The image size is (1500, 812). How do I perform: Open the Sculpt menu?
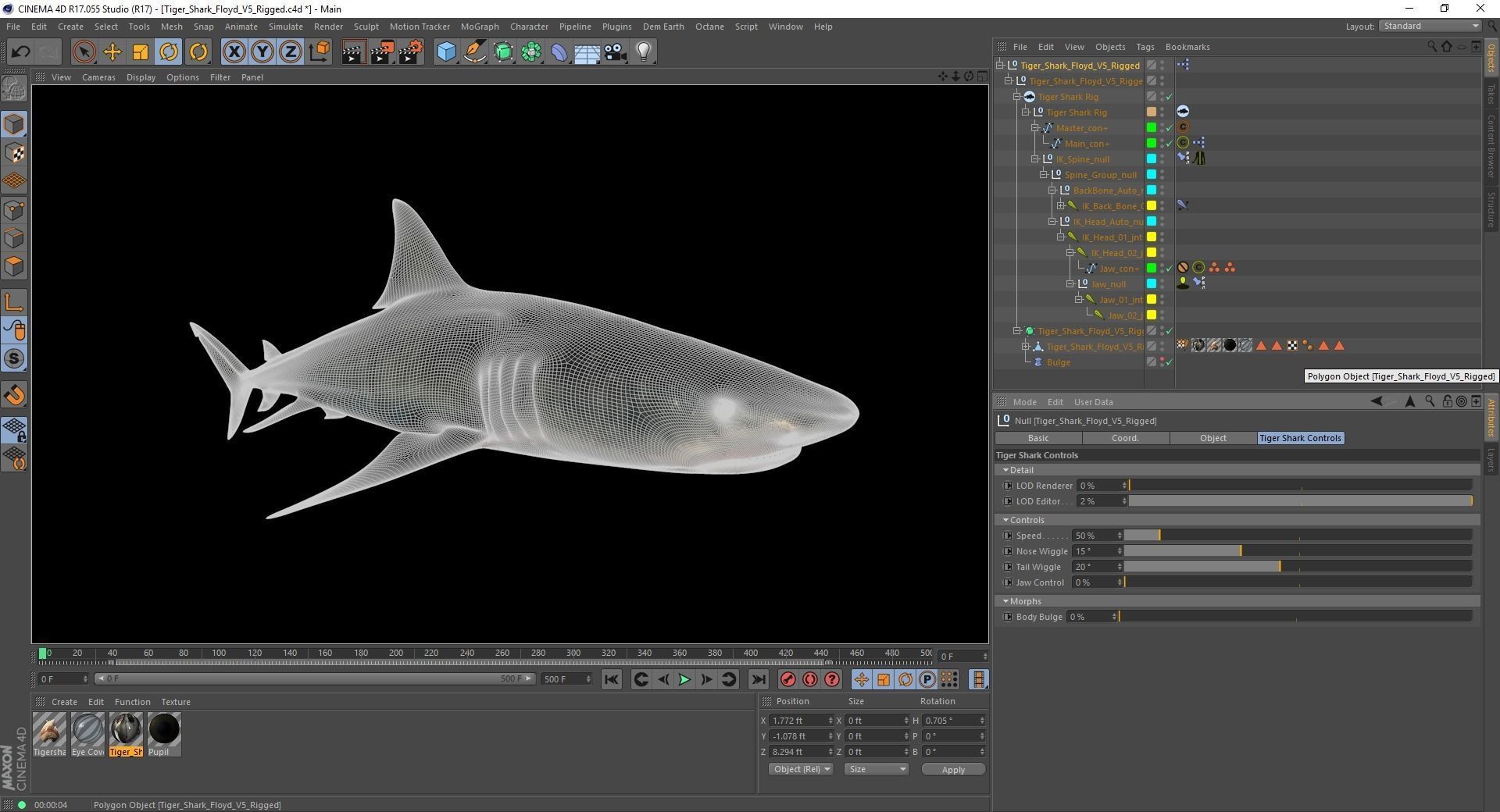tap(366, 27)
